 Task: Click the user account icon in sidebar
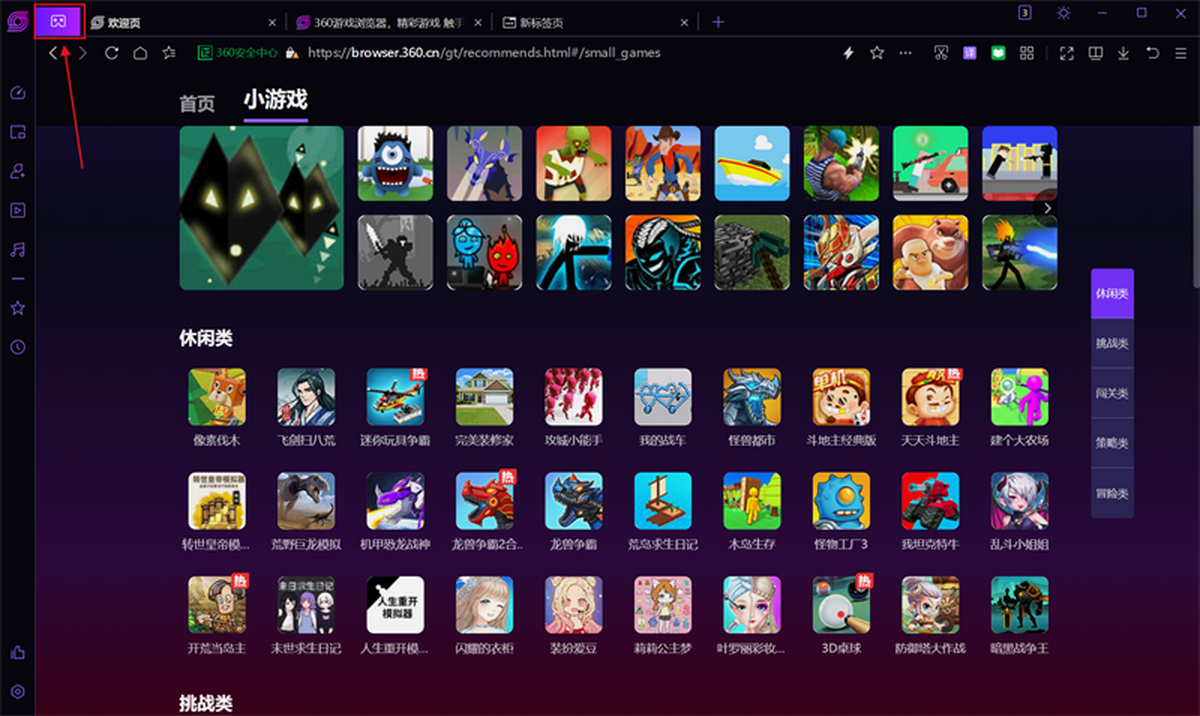click(17, 171)
